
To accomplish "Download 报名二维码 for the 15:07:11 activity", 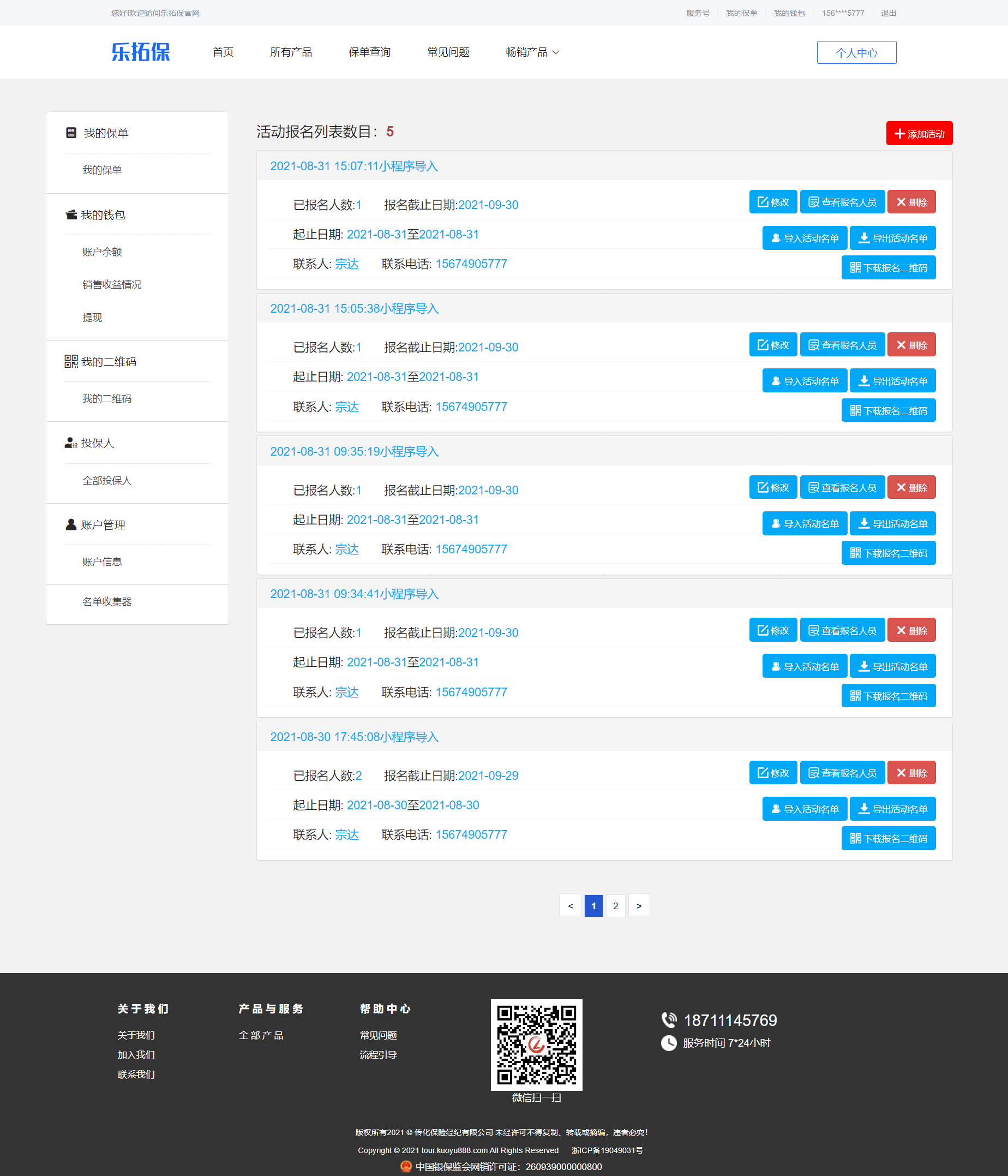I will point(889,267).
